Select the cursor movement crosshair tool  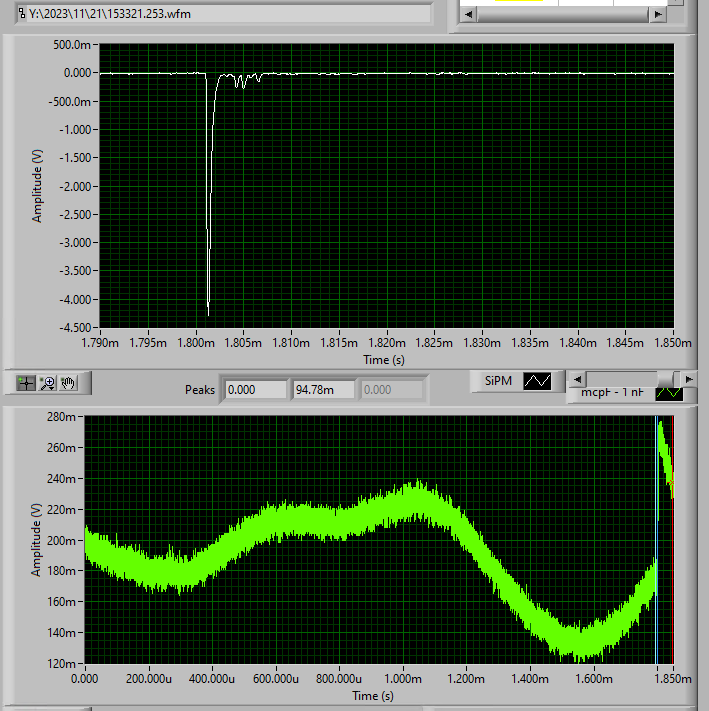click(x=26, y=383)
